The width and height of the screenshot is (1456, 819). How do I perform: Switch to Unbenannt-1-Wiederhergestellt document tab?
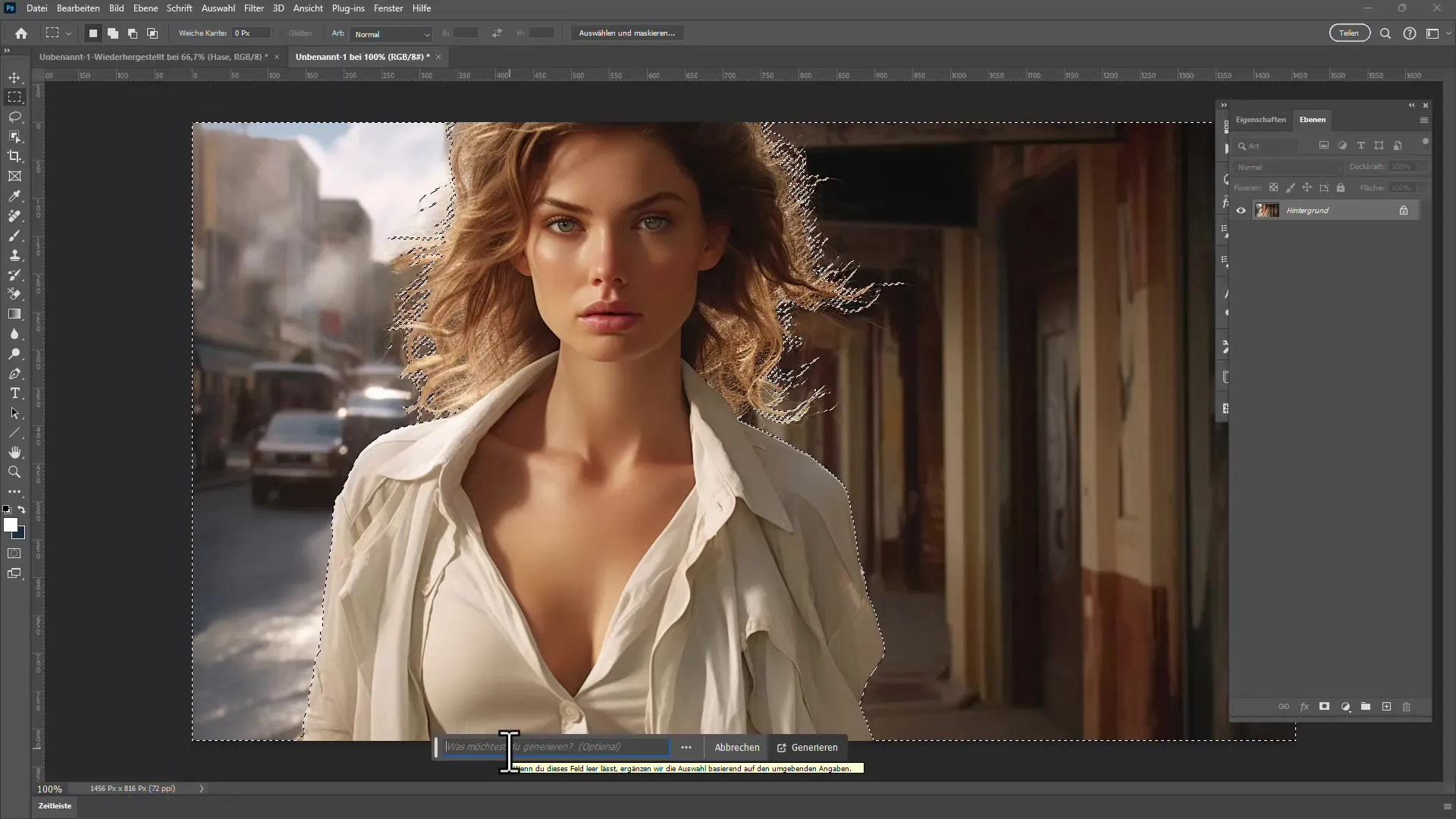pyautogui.click(x=154, y=57)
